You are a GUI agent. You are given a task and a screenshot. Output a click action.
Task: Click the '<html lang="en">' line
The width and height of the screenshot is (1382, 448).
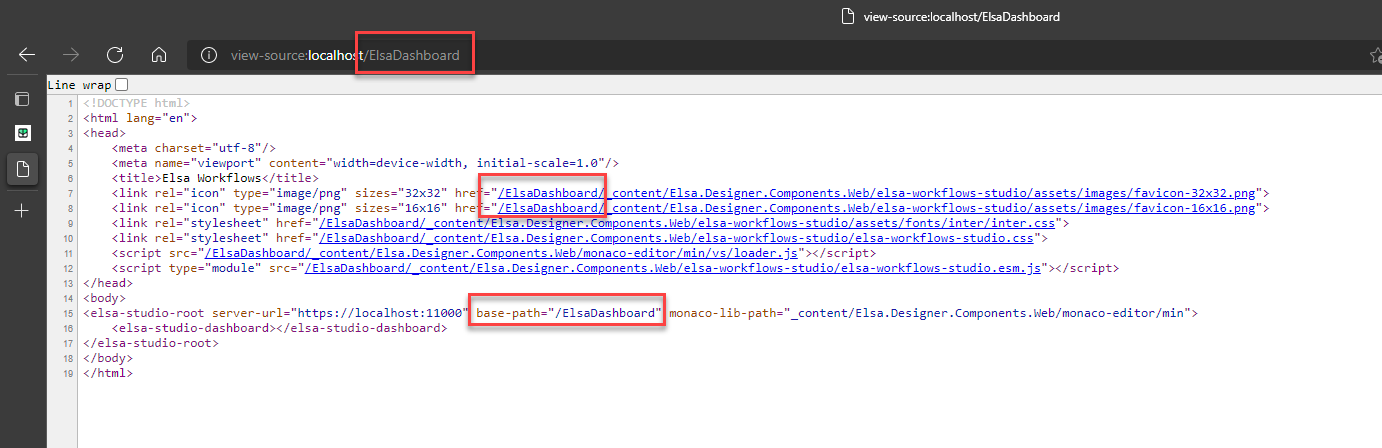(140, 118)
